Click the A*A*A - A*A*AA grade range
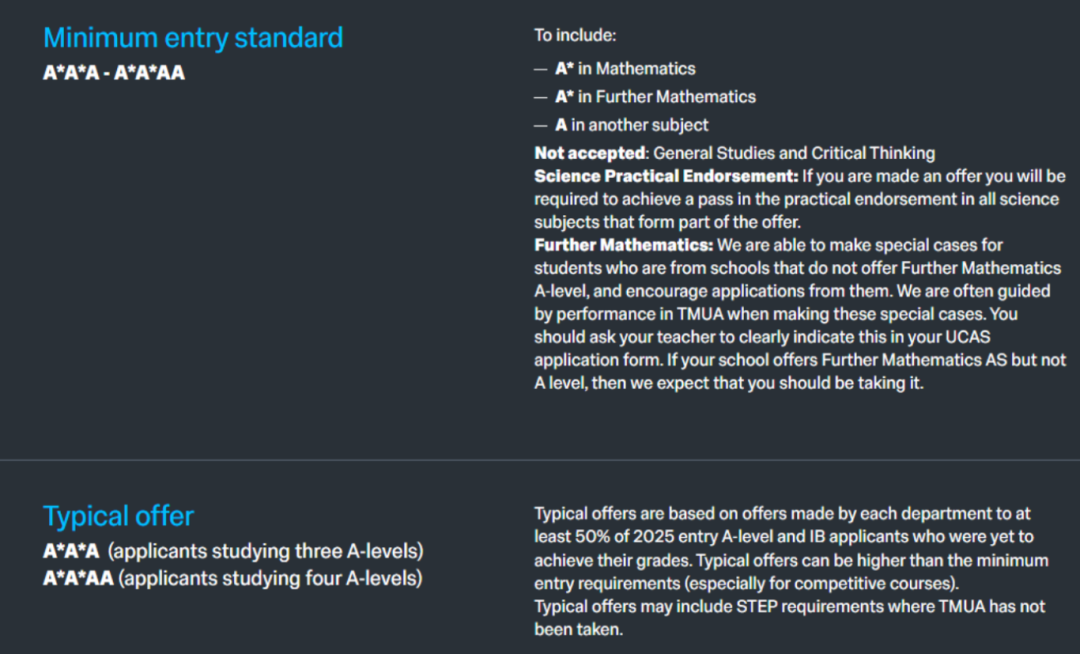The height and width of the screenshot is (654, 1080). tap(114, 73)
